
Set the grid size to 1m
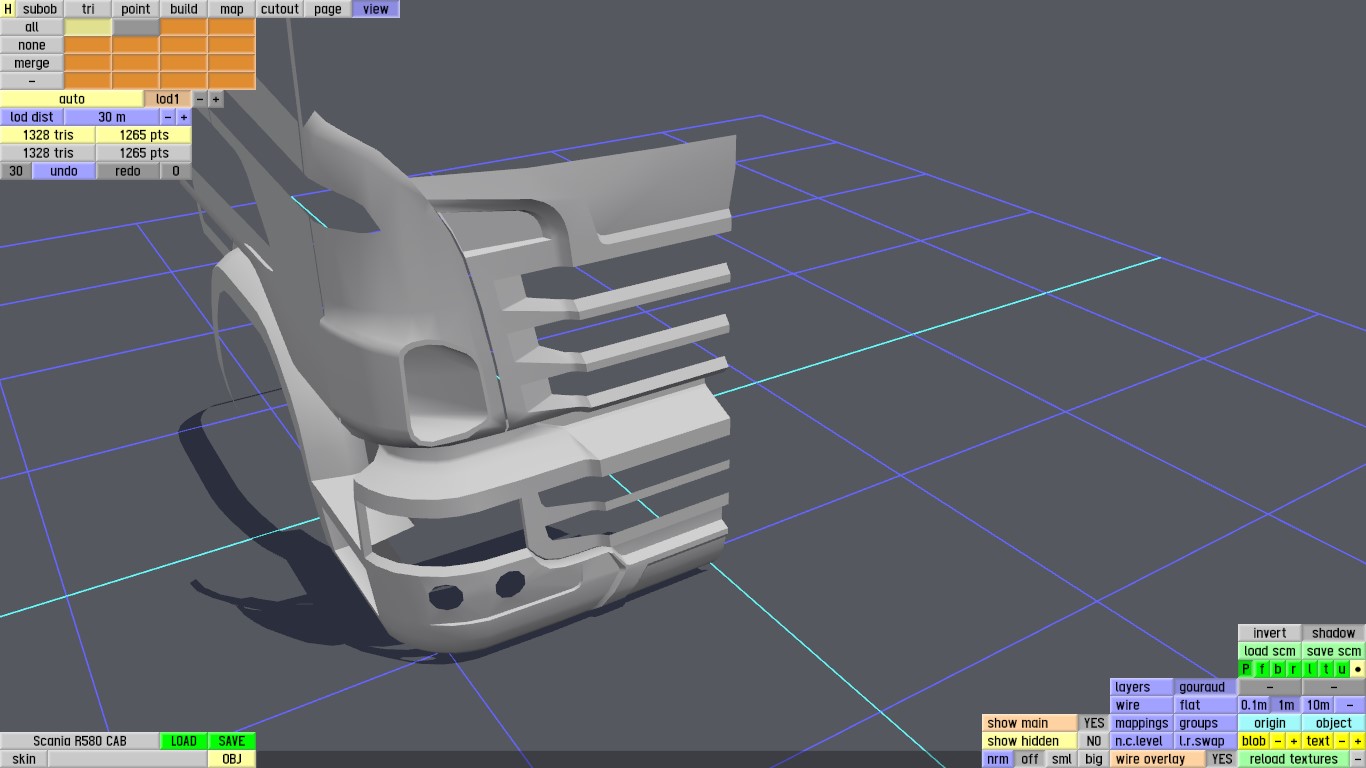coord(1286,705)
